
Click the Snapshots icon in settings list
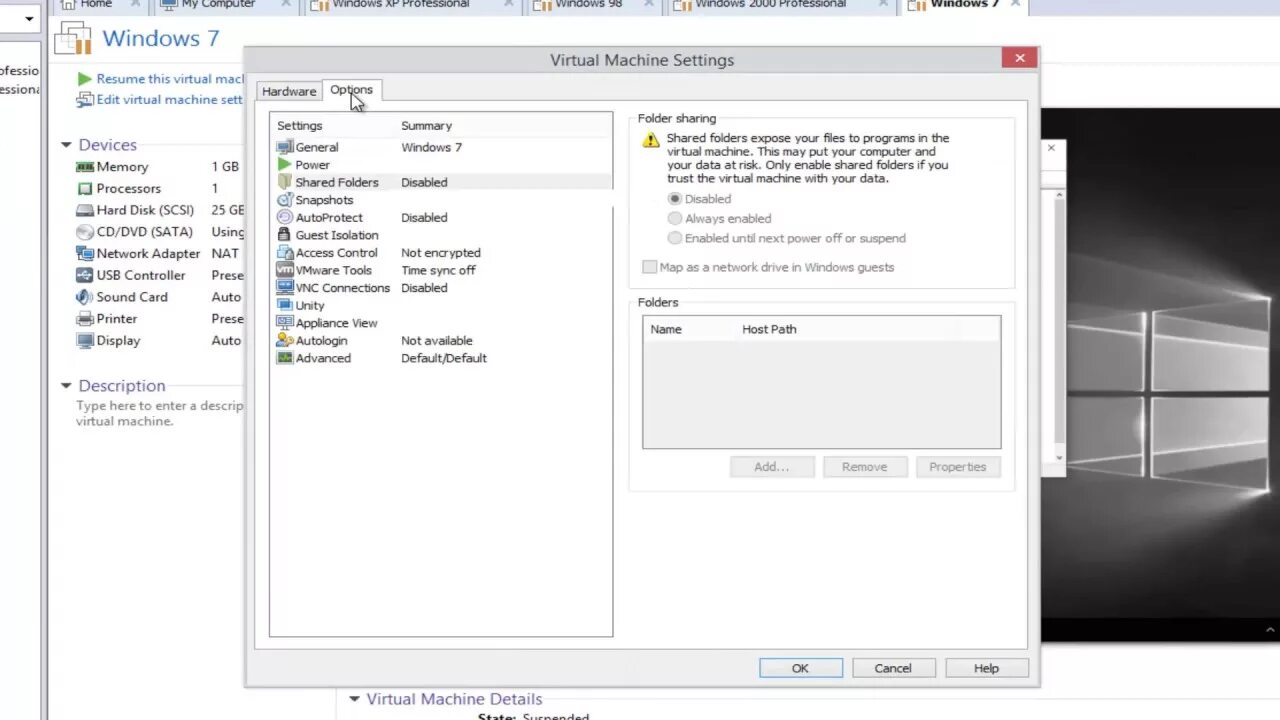point(285,200)
